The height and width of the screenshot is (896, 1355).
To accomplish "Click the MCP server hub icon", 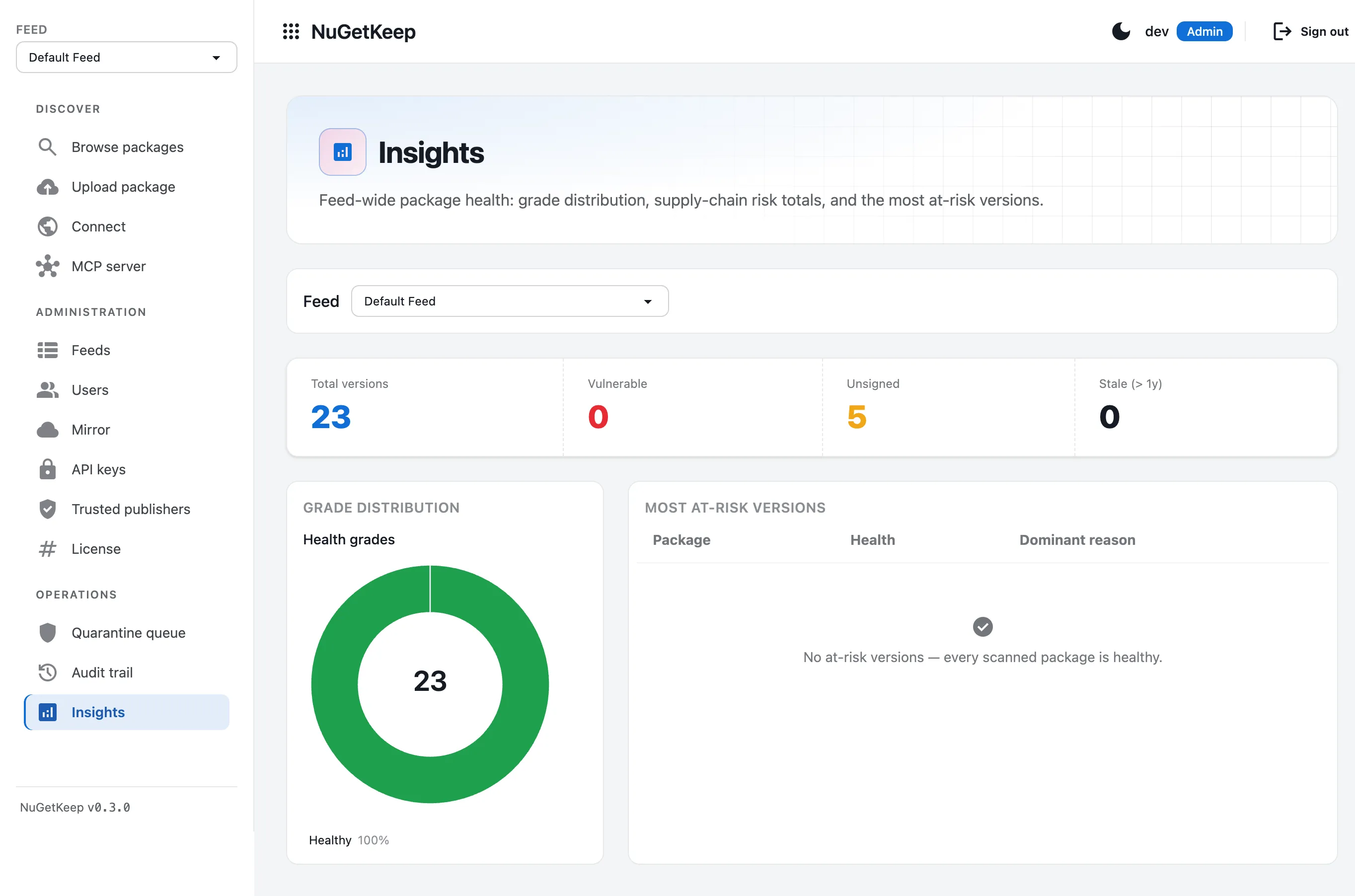I will 47,266.
